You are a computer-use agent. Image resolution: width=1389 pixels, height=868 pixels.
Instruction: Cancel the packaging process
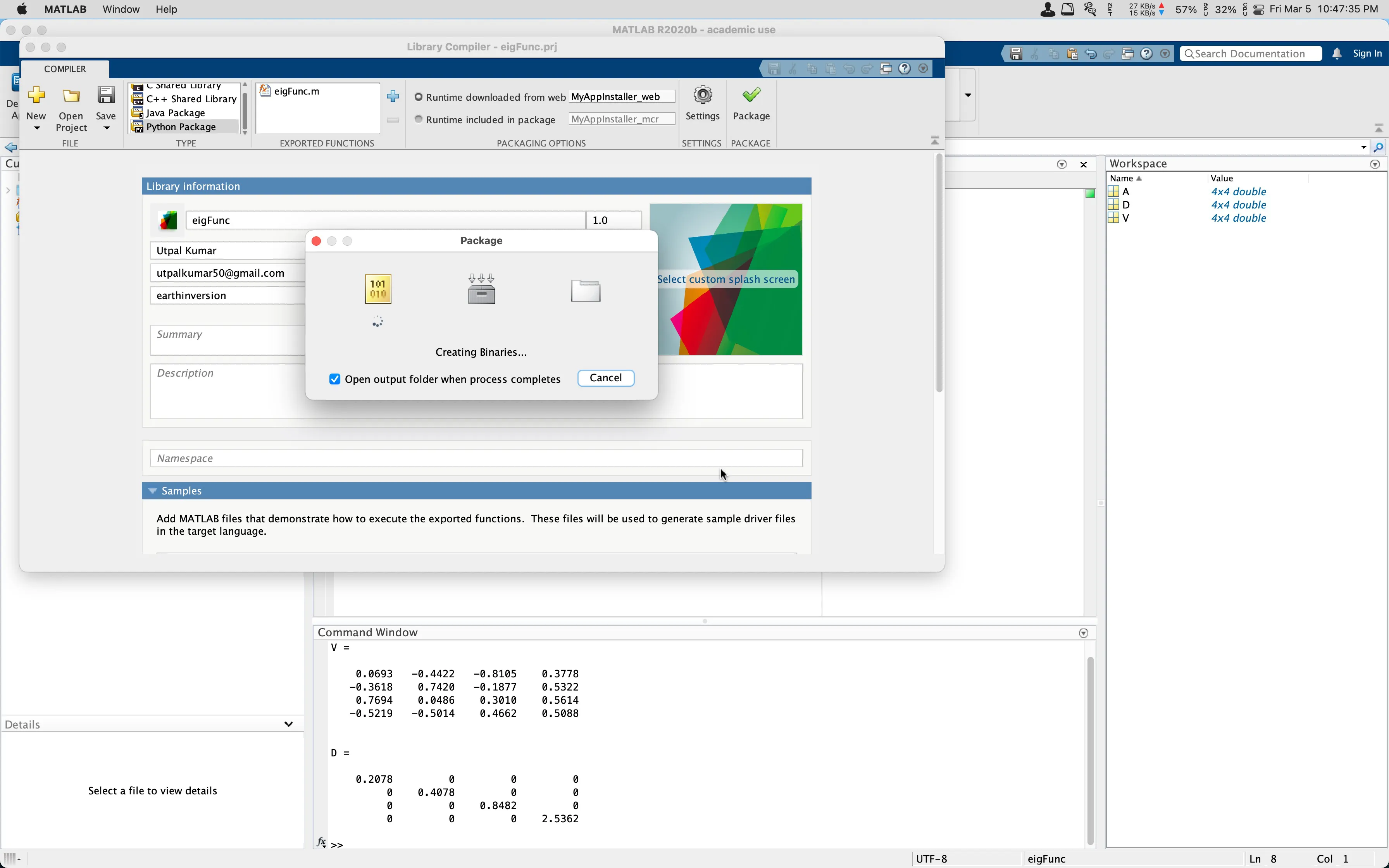point(605,378)
